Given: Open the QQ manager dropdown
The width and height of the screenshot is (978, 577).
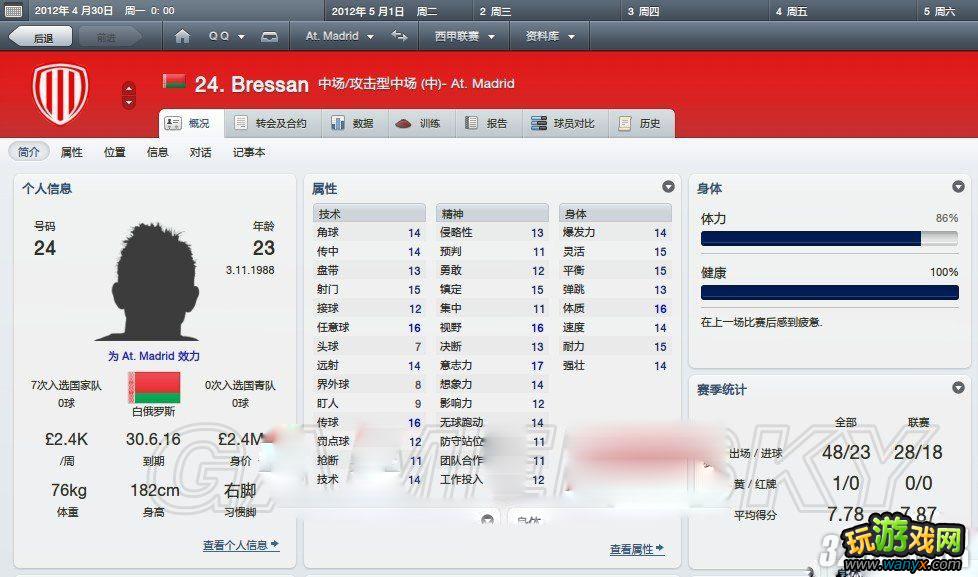Looking at the screenshot, I should tap(226, 37).
